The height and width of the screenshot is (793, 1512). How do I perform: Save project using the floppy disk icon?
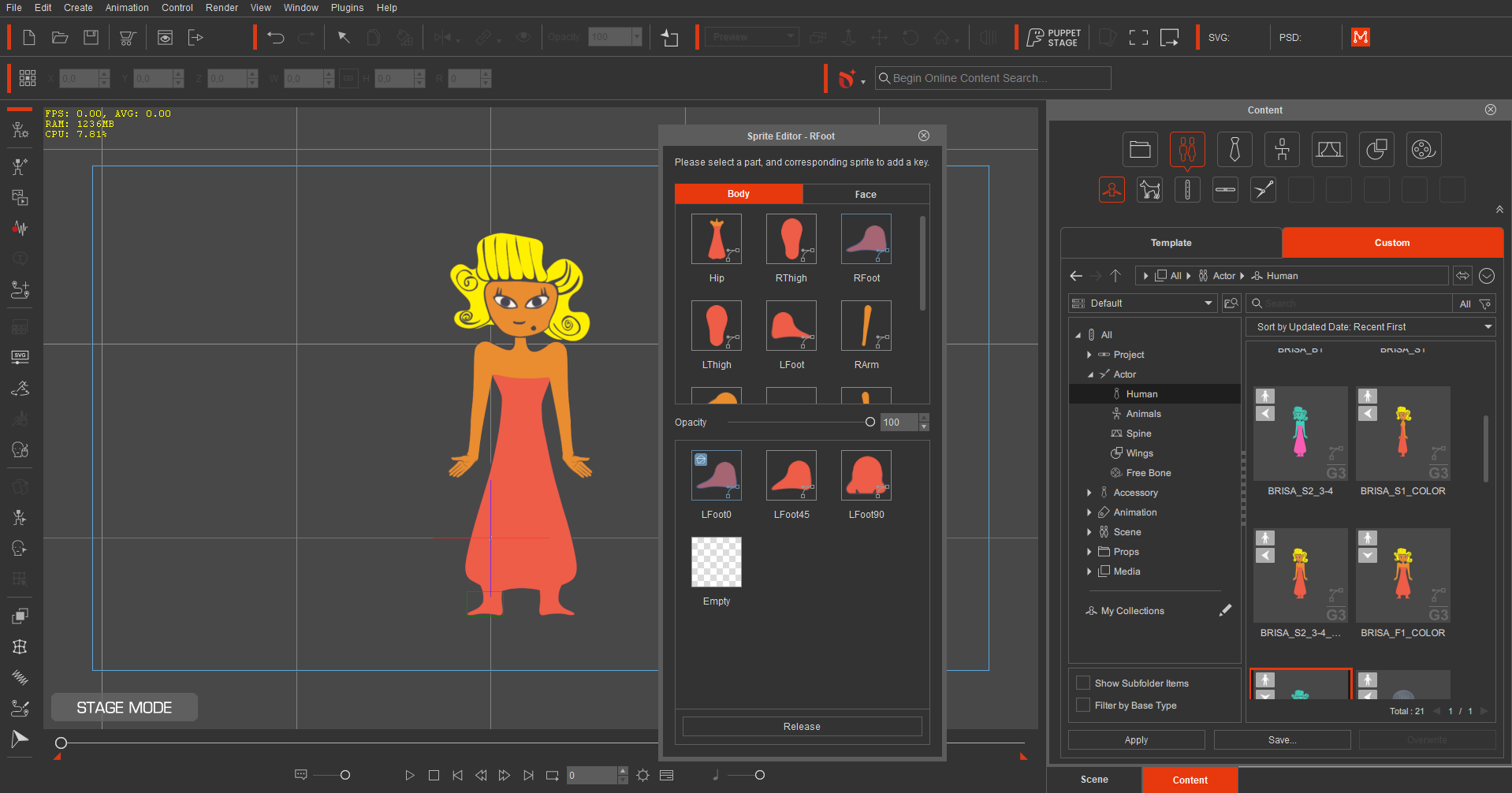[91, 37]
